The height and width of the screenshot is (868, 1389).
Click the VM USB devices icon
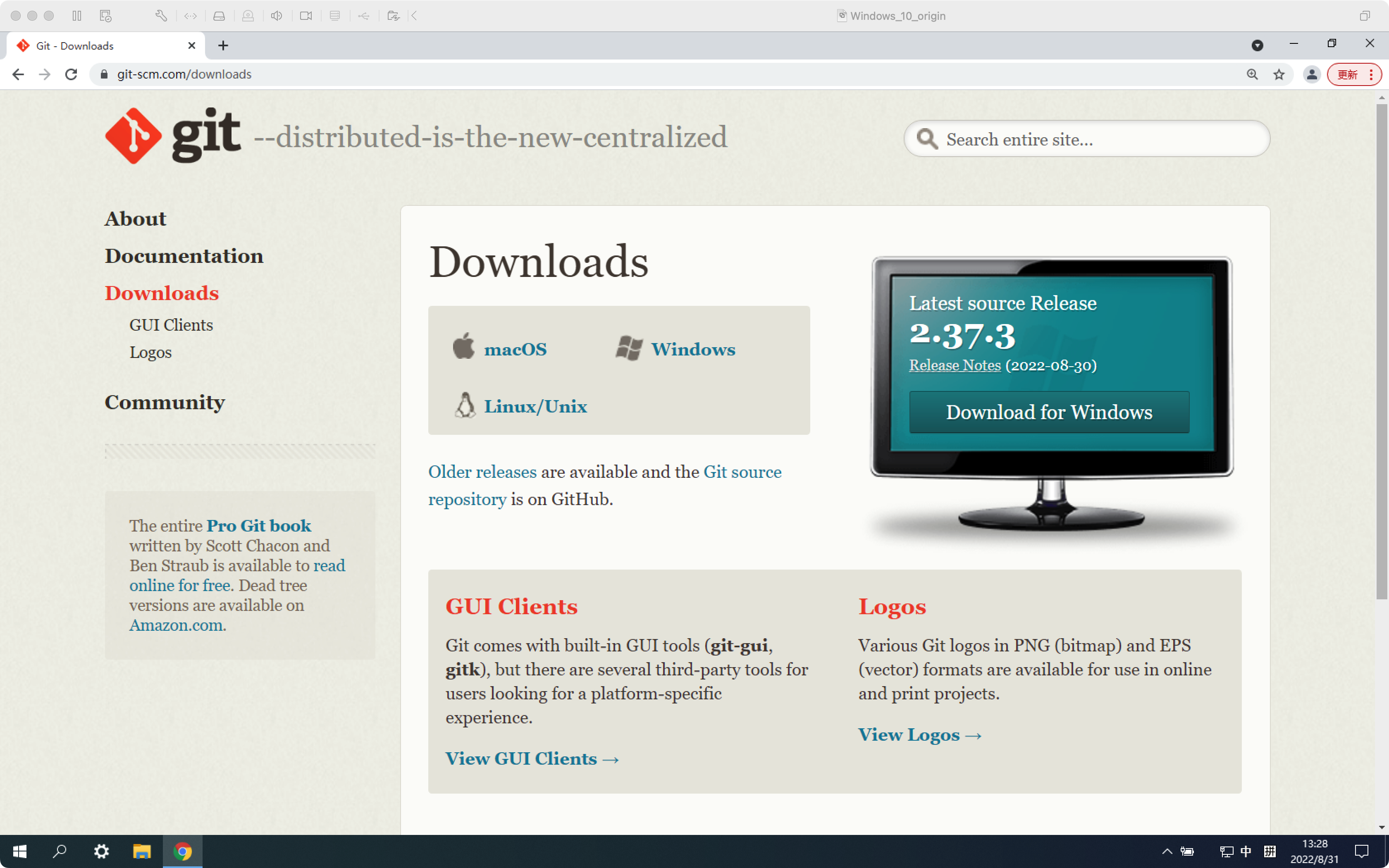coord(364,16)
